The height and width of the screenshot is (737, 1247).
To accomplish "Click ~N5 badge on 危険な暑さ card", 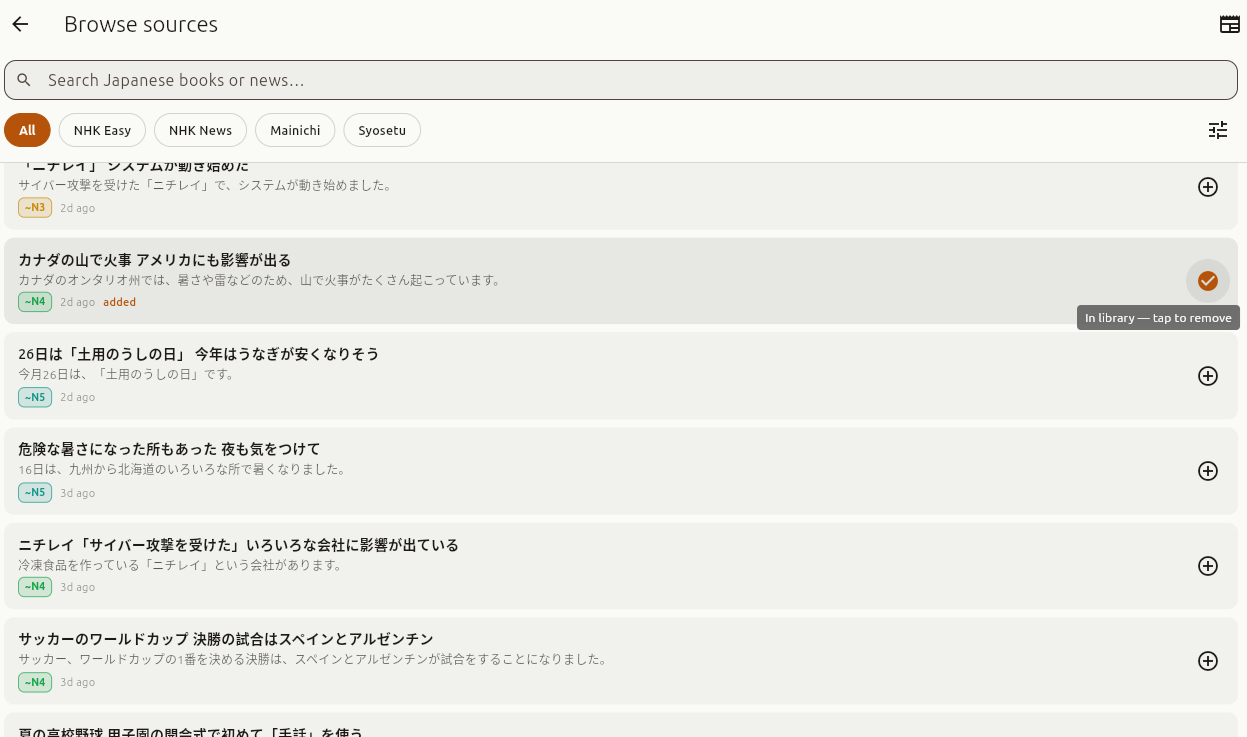I will (x=35, y=492).
